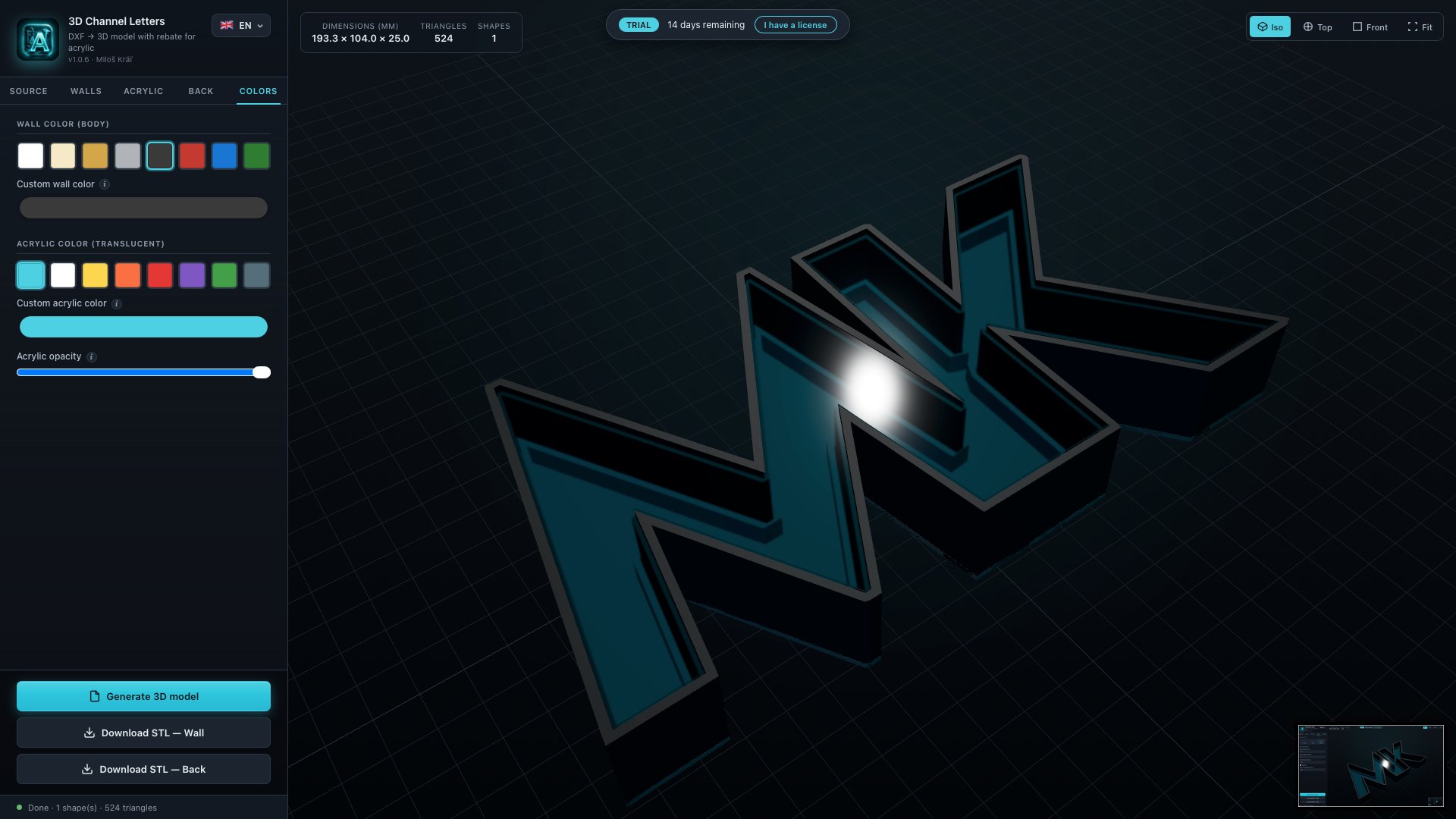The width and height of the screenshot is (1456, 819).
Task: Click the UK flag language icon
Action: (x=227, y=25)
